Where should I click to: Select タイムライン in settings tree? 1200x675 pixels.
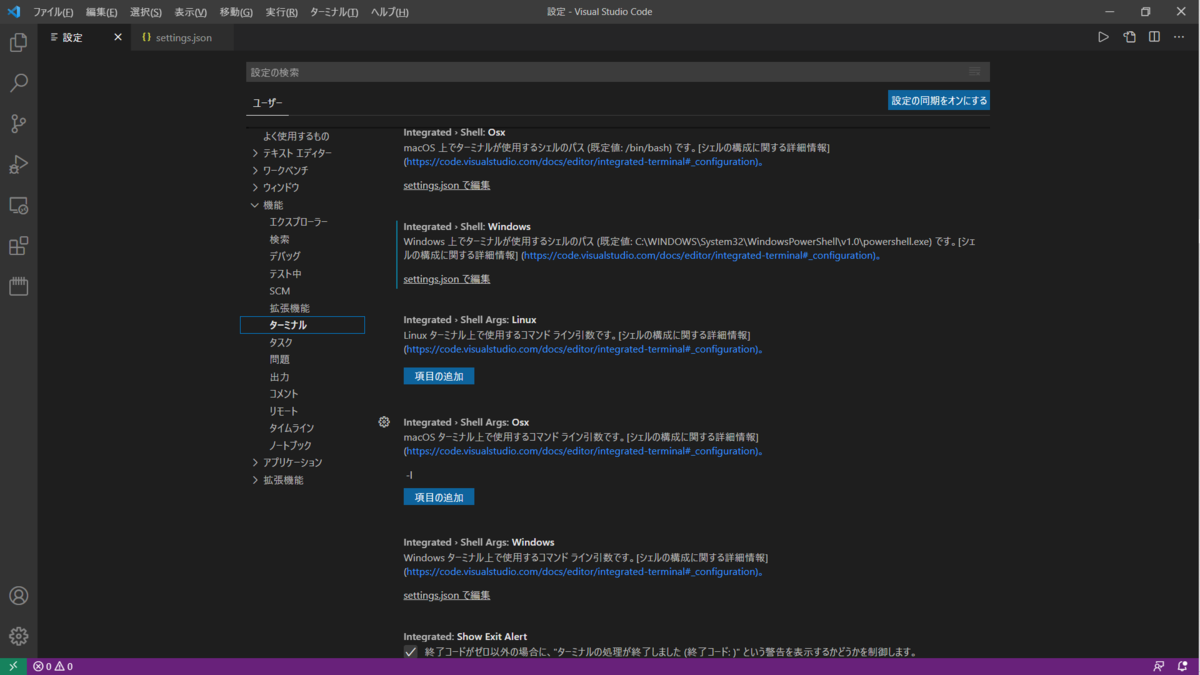tap(291, 428)
